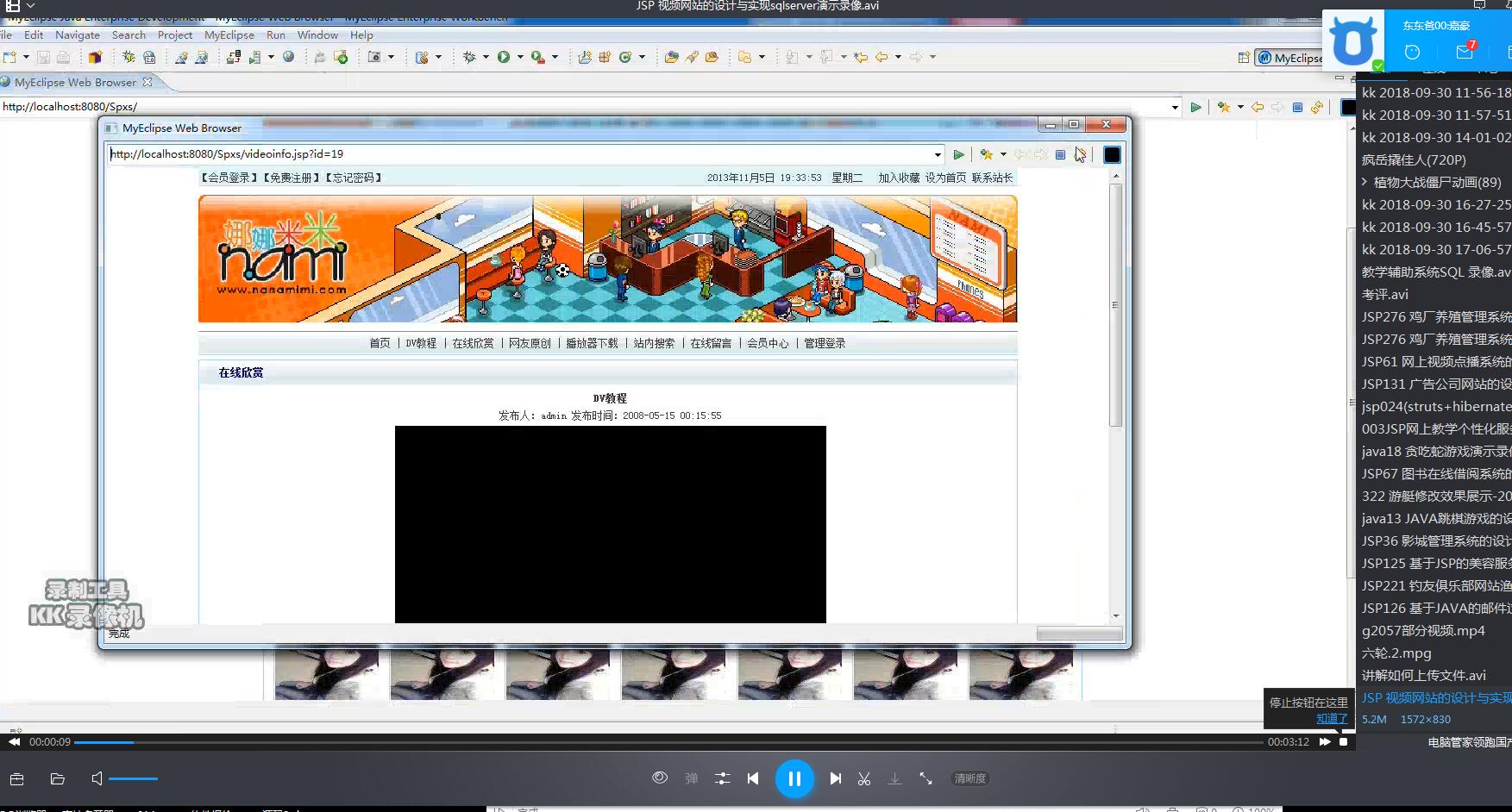Screen dimensions: 1512x812
Task: Open the 站内搜索 navigation item
Action: [654, 343]
